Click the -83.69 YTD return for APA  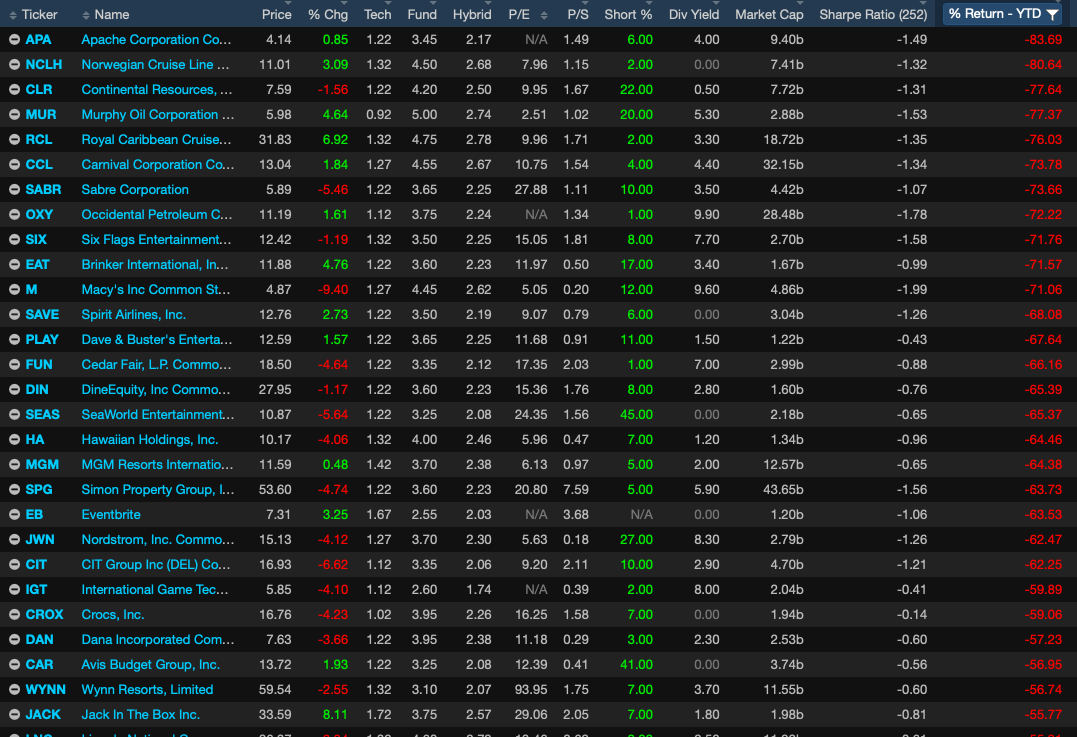coord(1043,40)
